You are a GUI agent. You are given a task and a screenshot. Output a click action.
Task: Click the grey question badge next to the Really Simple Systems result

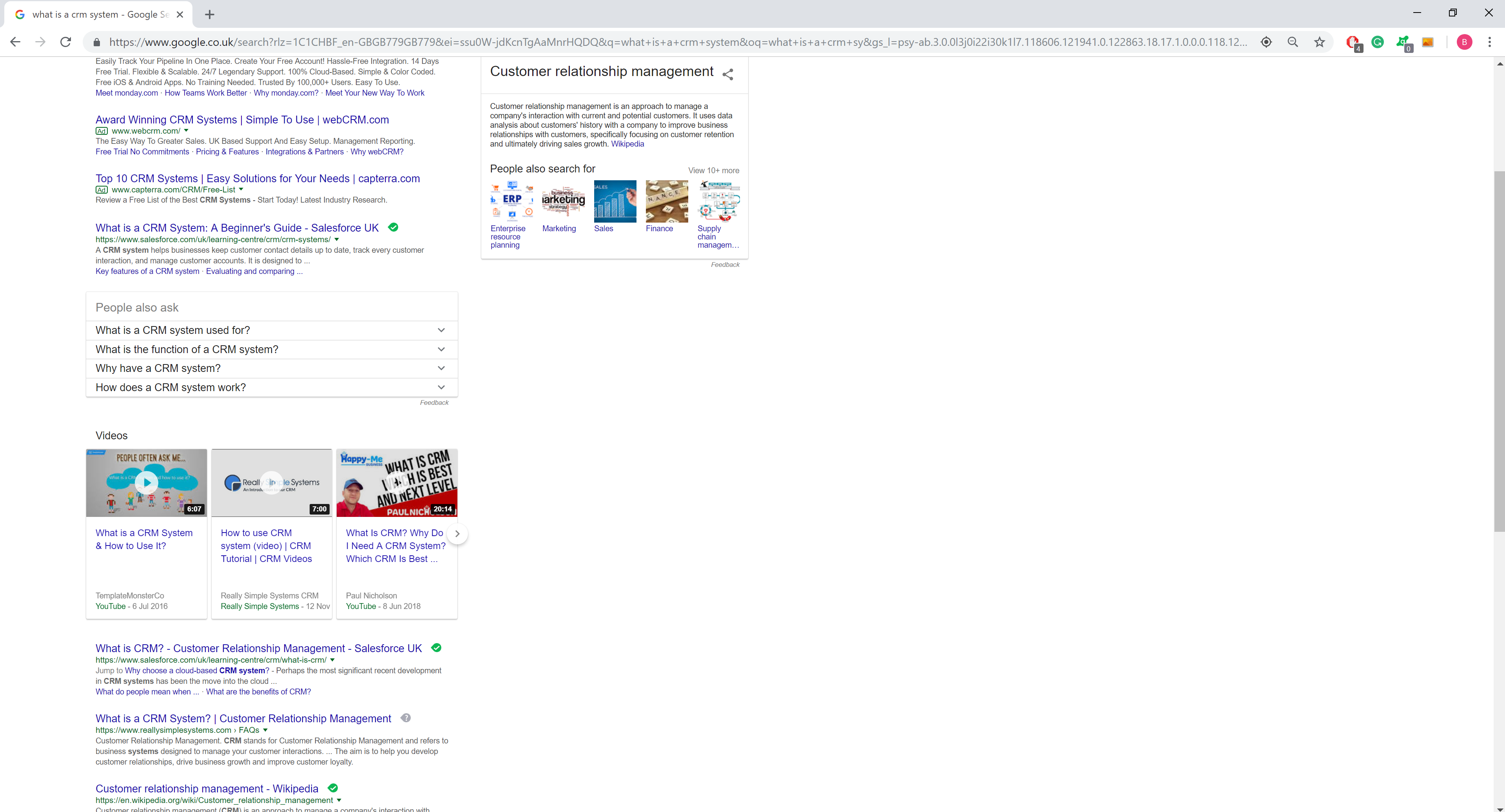406,718
